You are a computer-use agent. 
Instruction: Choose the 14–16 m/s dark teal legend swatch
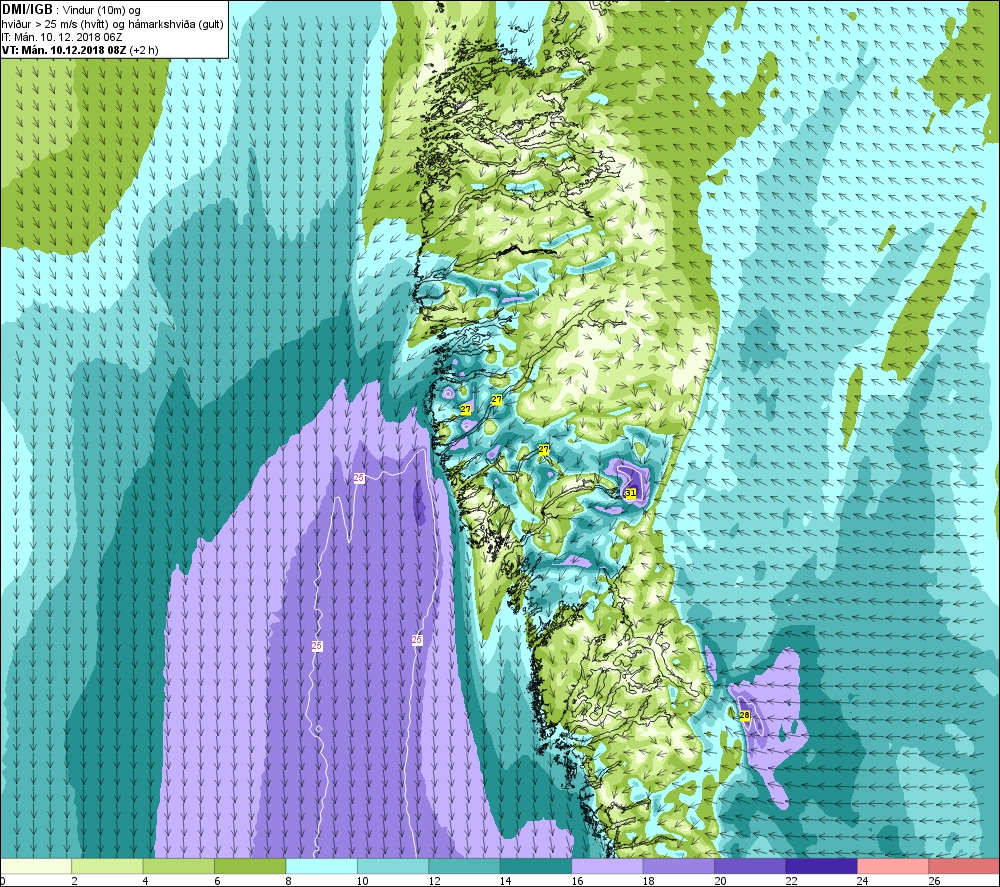pos(536,866)
